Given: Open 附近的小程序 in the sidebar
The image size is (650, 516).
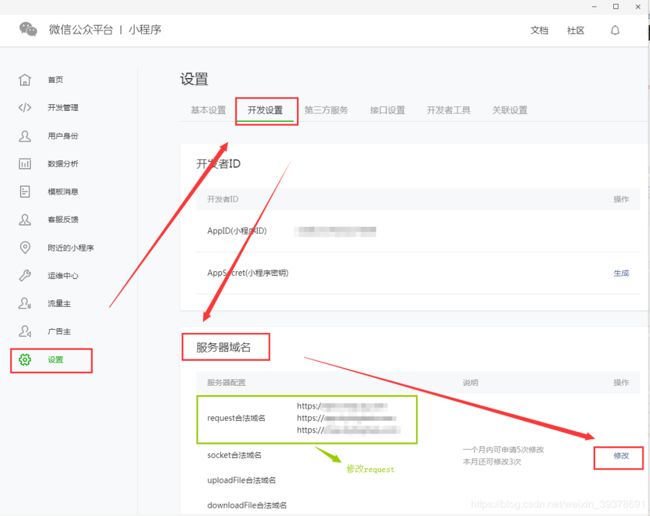Looking at the screenshot, I should (x=70, y=248).
